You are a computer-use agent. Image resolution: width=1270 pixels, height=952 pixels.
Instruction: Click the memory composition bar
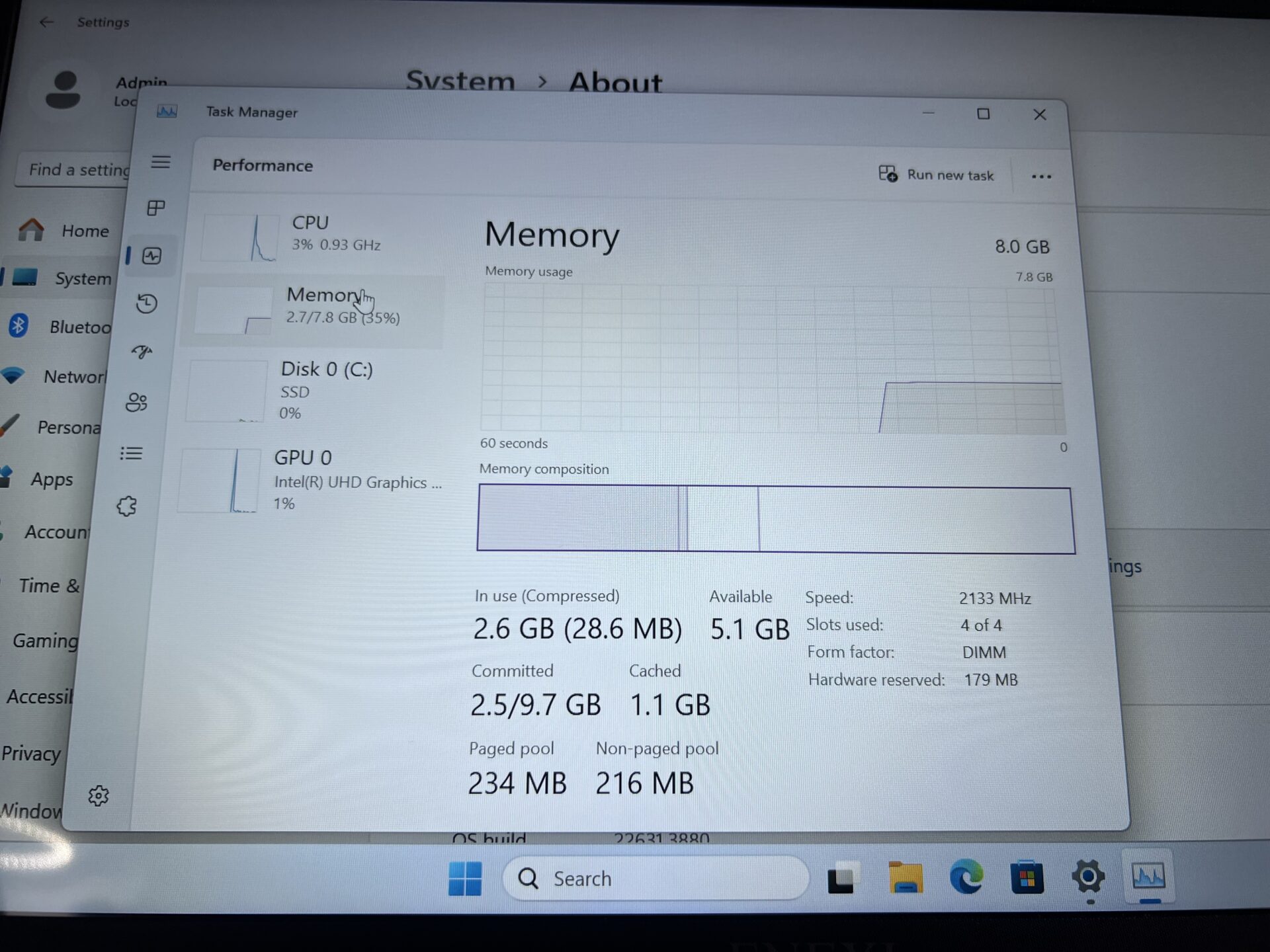pos(775,519)
